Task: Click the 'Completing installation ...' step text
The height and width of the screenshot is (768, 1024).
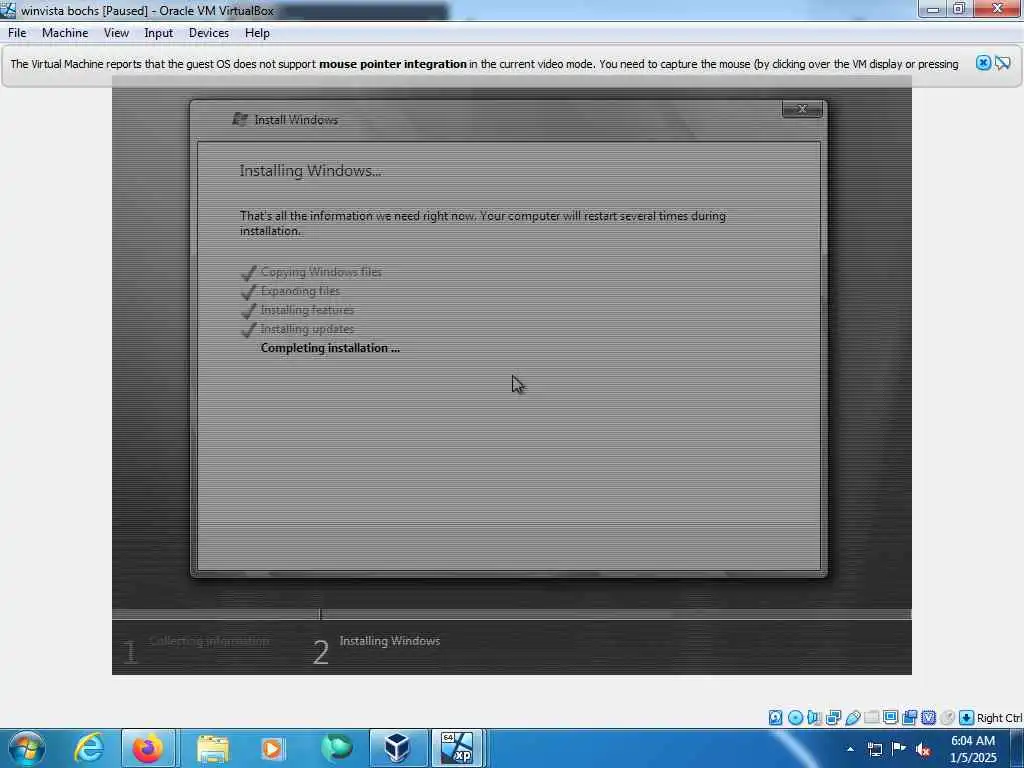Action: (x=330, y=348)
